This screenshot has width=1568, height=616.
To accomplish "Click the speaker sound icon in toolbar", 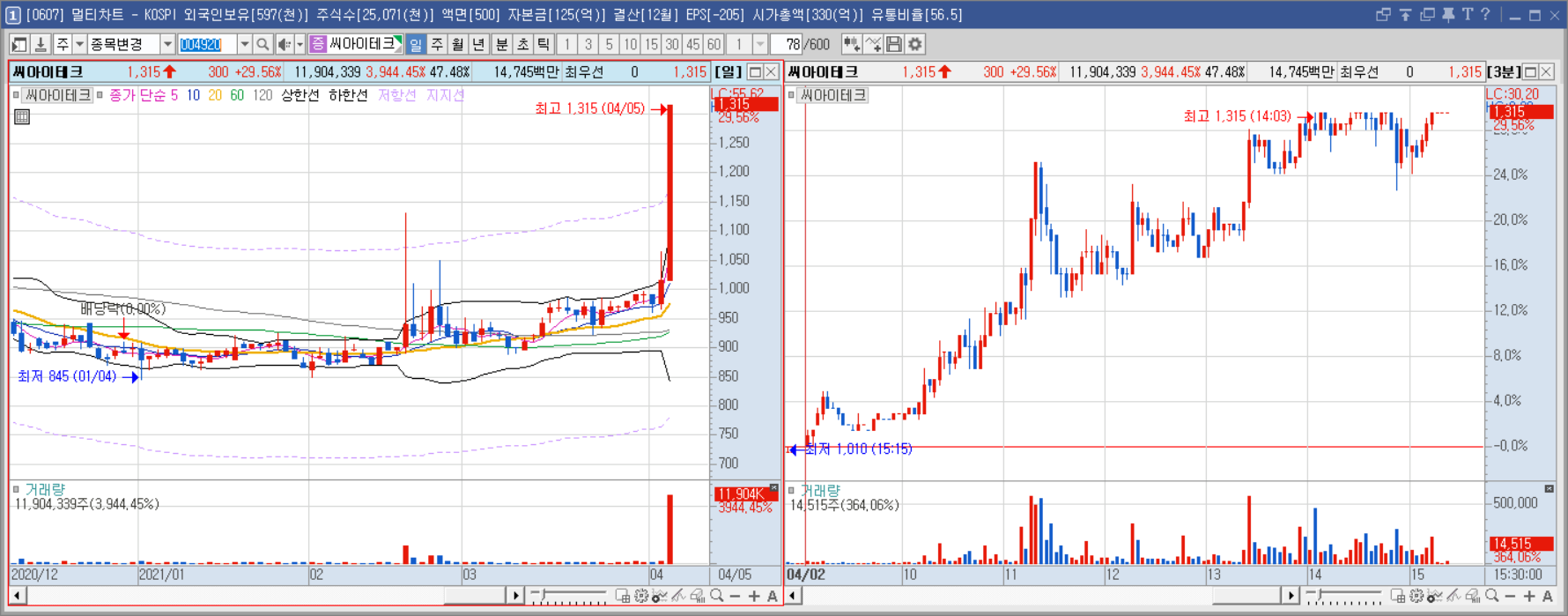I will 284,44.
